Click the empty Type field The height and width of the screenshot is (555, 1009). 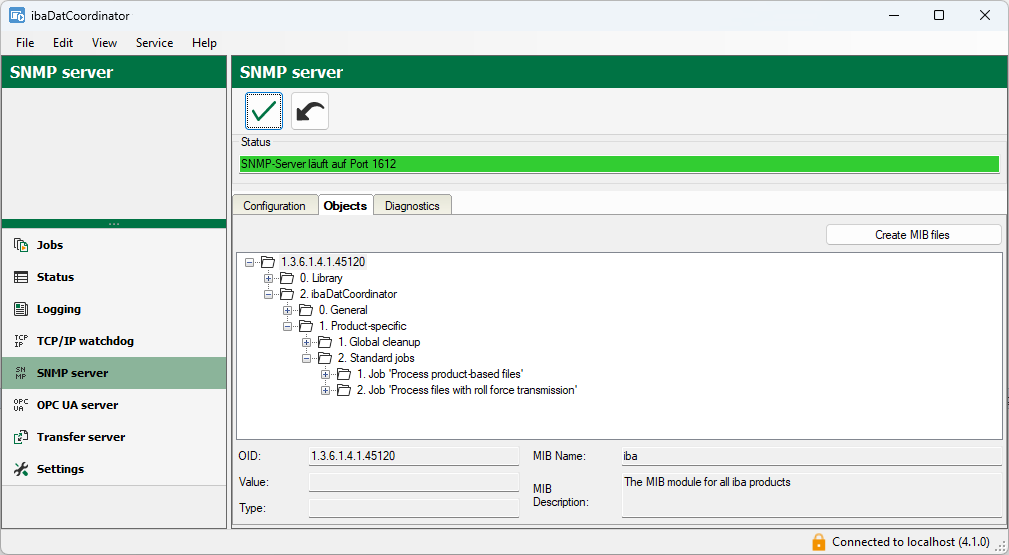coord(414,508)
